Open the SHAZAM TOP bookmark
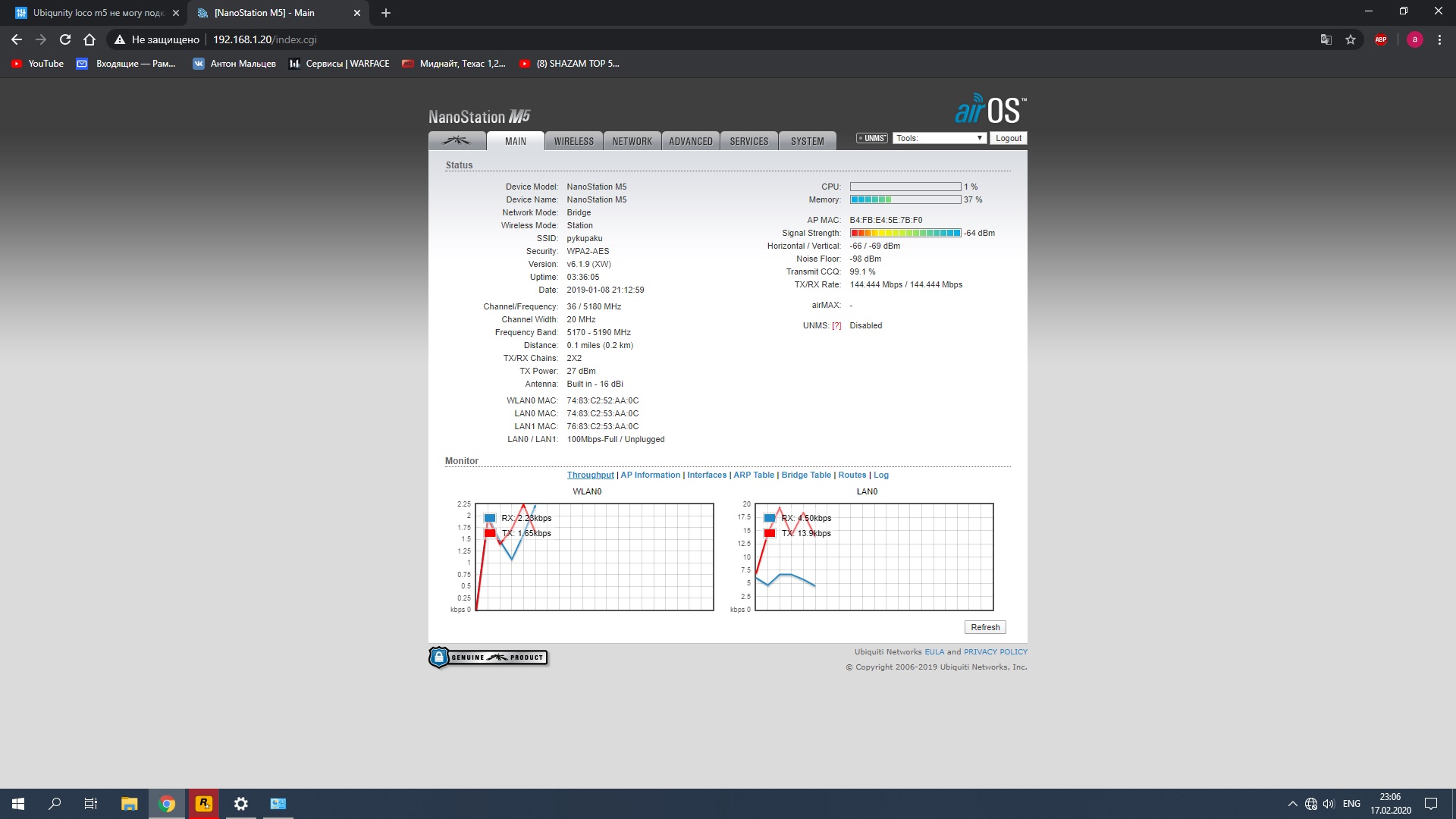 (x=570, y=64)
